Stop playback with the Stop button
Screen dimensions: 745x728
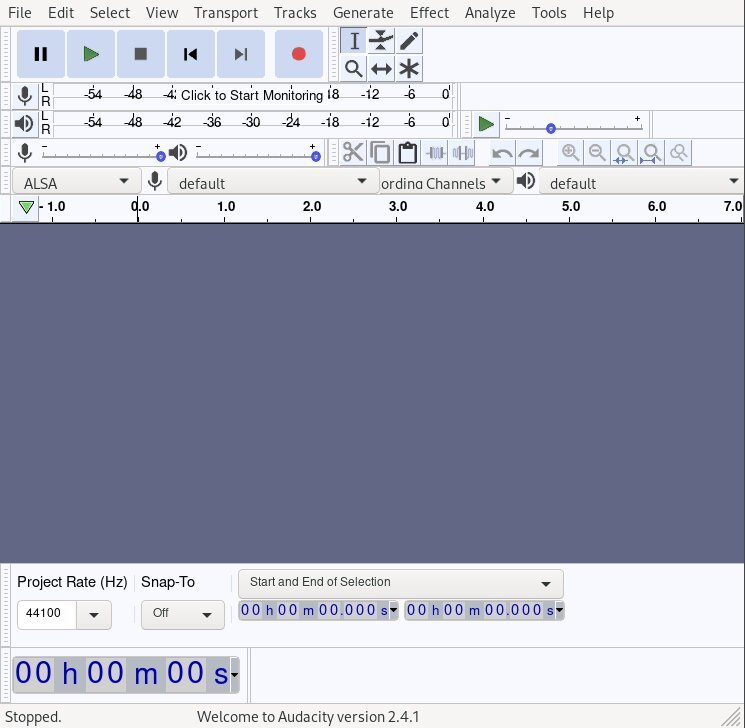(x=141, y=54)
